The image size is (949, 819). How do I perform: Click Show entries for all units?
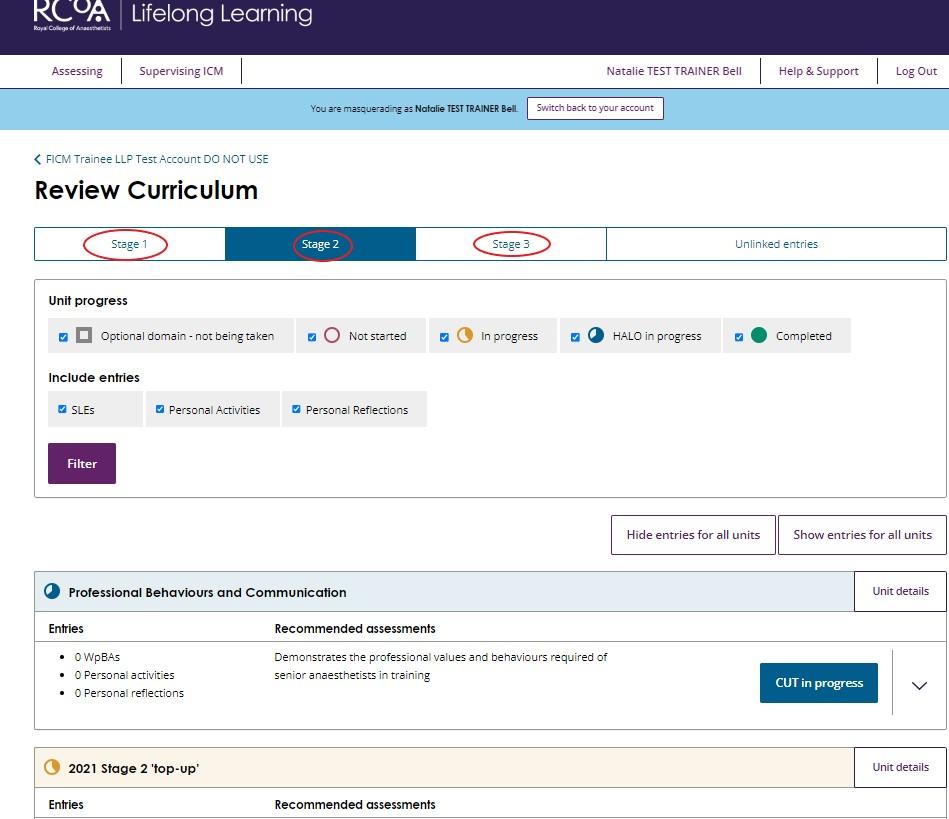(x=862, y=534)
